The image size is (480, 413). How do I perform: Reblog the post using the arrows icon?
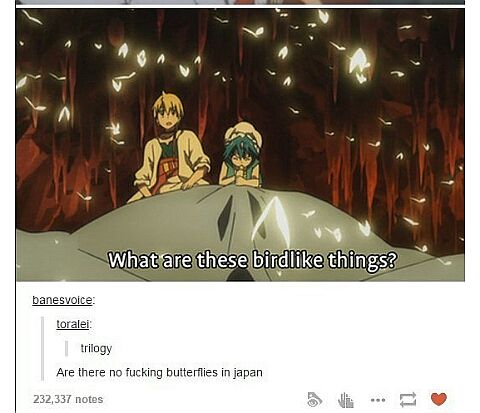pos(408,399)
